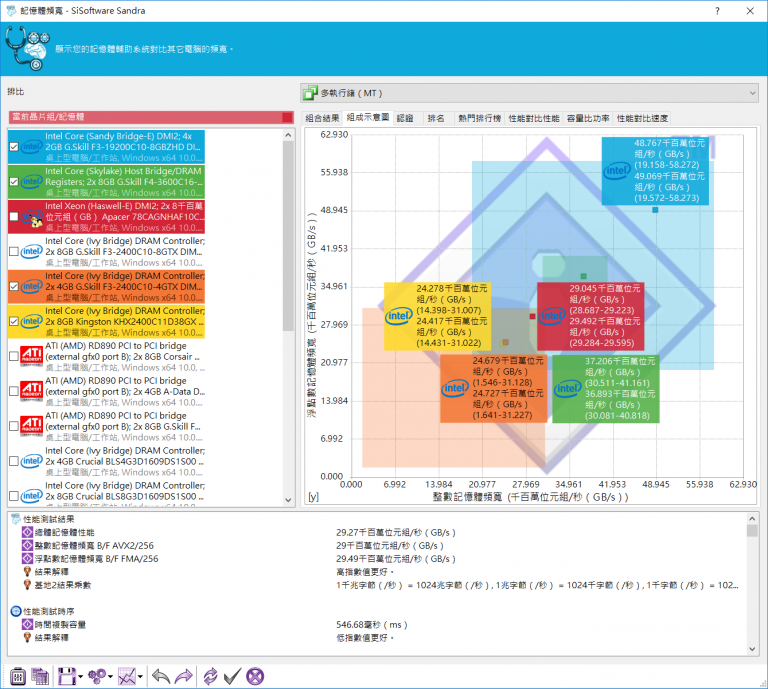
Task: Click the help question mark in title bar
Action: [718, 11]
